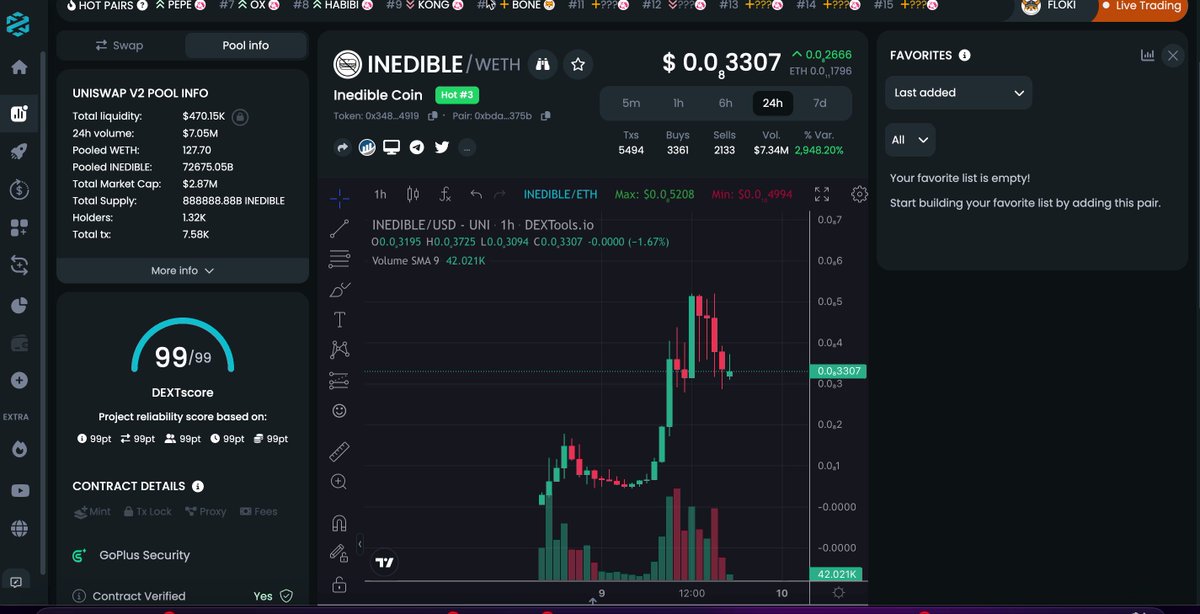Click the share arrow icon
This screenshot has width=1200, height=614.
click(342, 148)
